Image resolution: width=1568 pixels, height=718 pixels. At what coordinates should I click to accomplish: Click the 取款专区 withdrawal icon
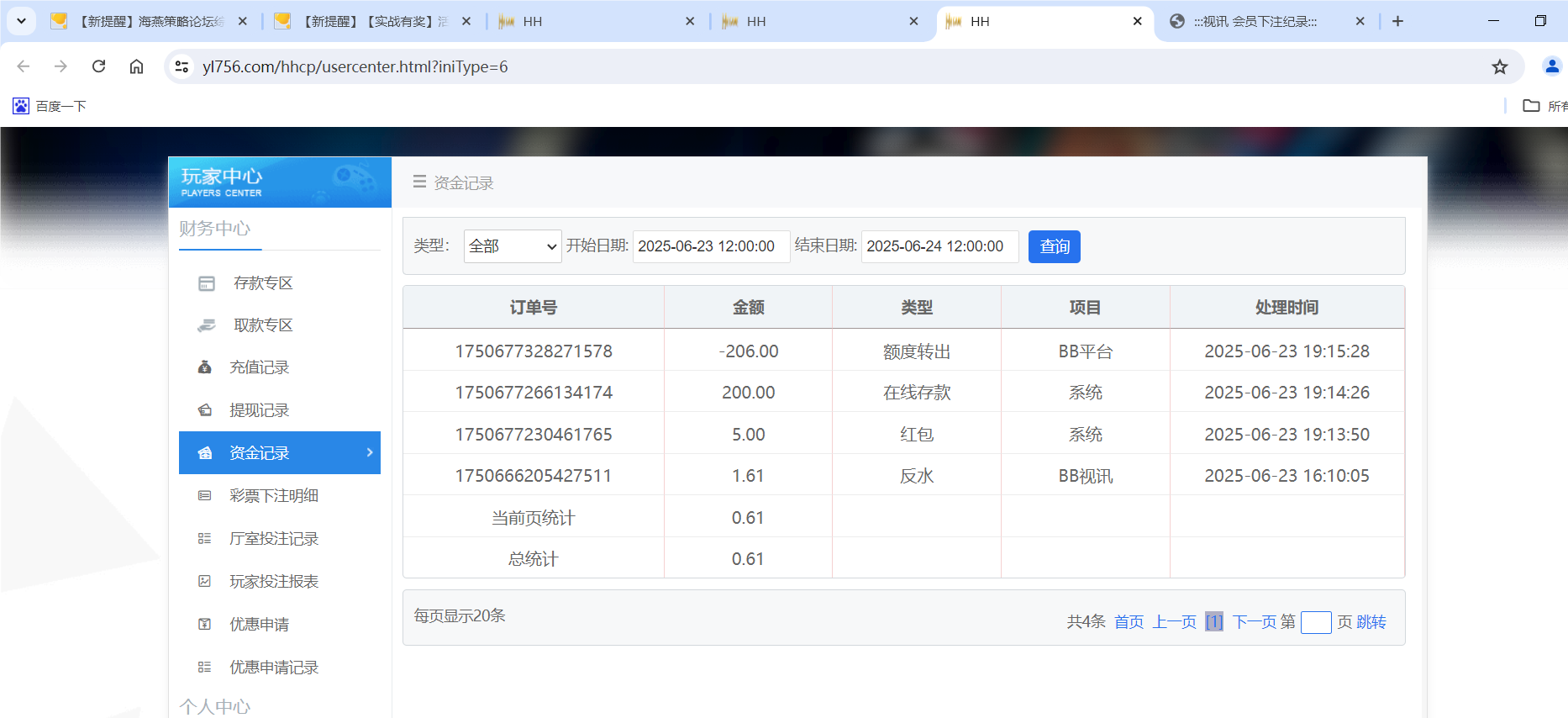tap(206, 325)
